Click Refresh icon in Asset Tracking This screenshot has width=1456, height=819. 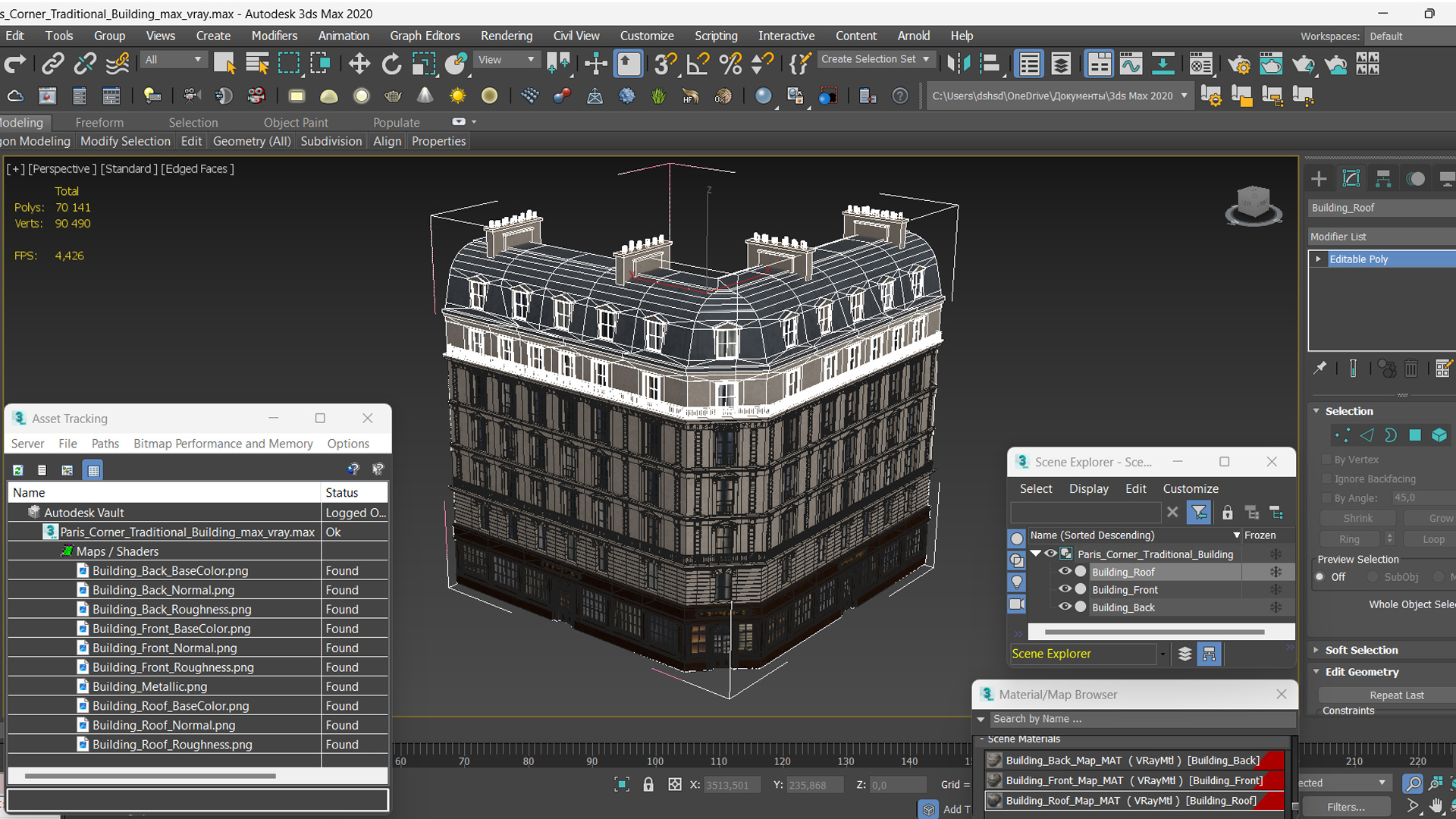click(18, 470)
